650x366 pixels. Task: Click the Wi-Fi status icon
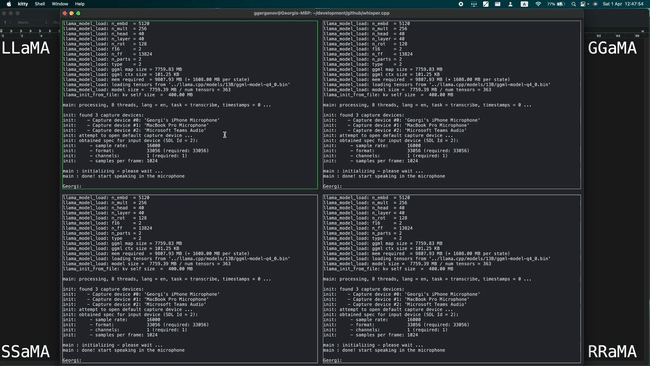tap(538, 4)
